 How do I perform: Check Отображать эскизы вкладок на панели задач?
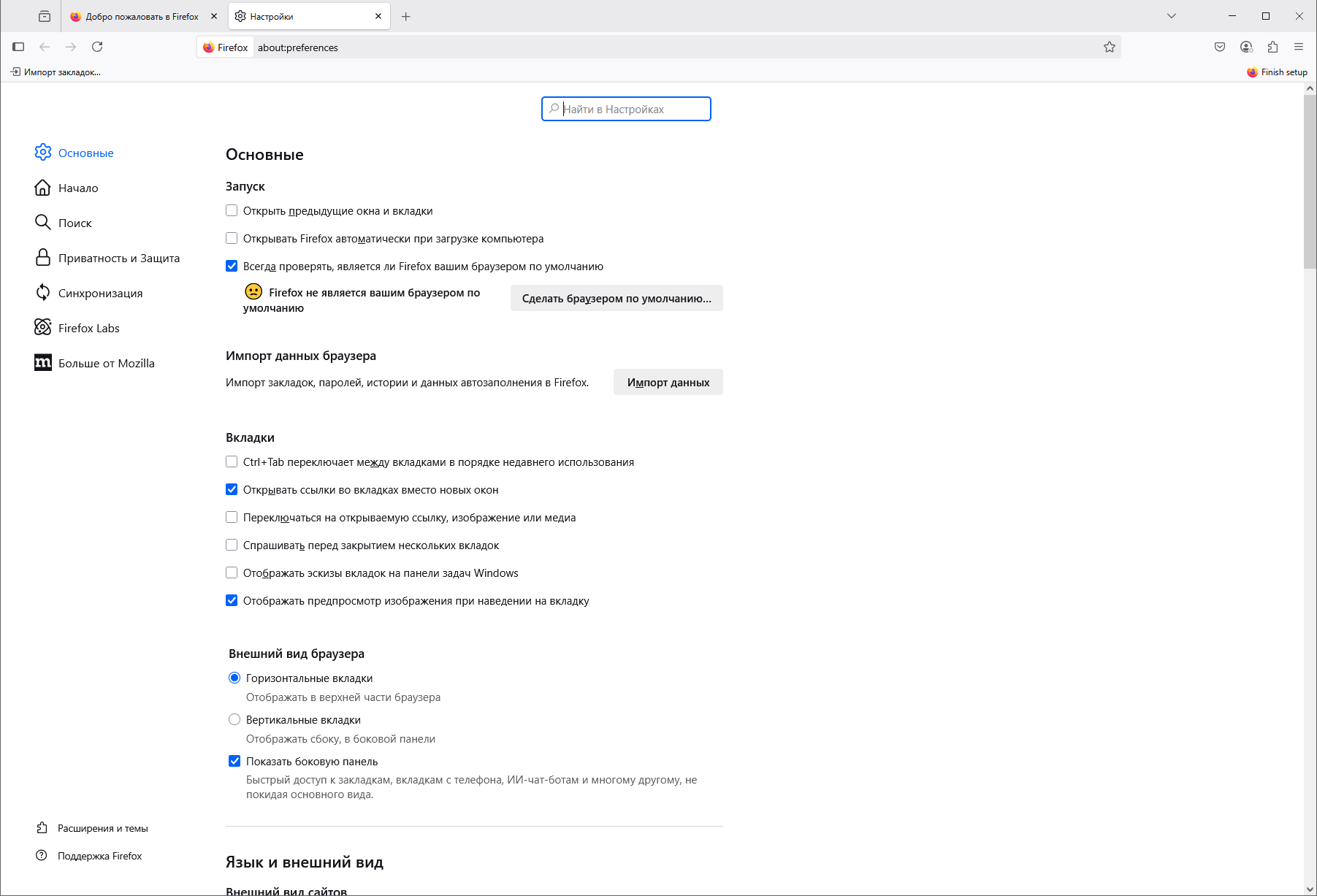point(232,573)
